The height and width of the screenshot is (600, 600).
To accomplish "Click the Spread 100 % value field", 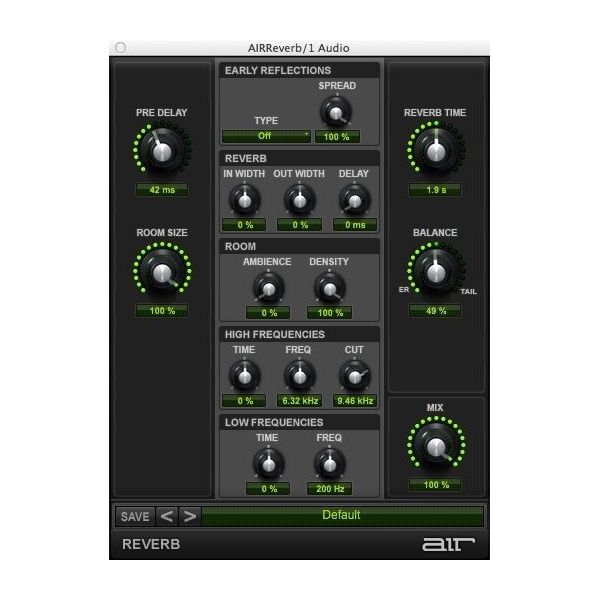I will tap(337, 137).
